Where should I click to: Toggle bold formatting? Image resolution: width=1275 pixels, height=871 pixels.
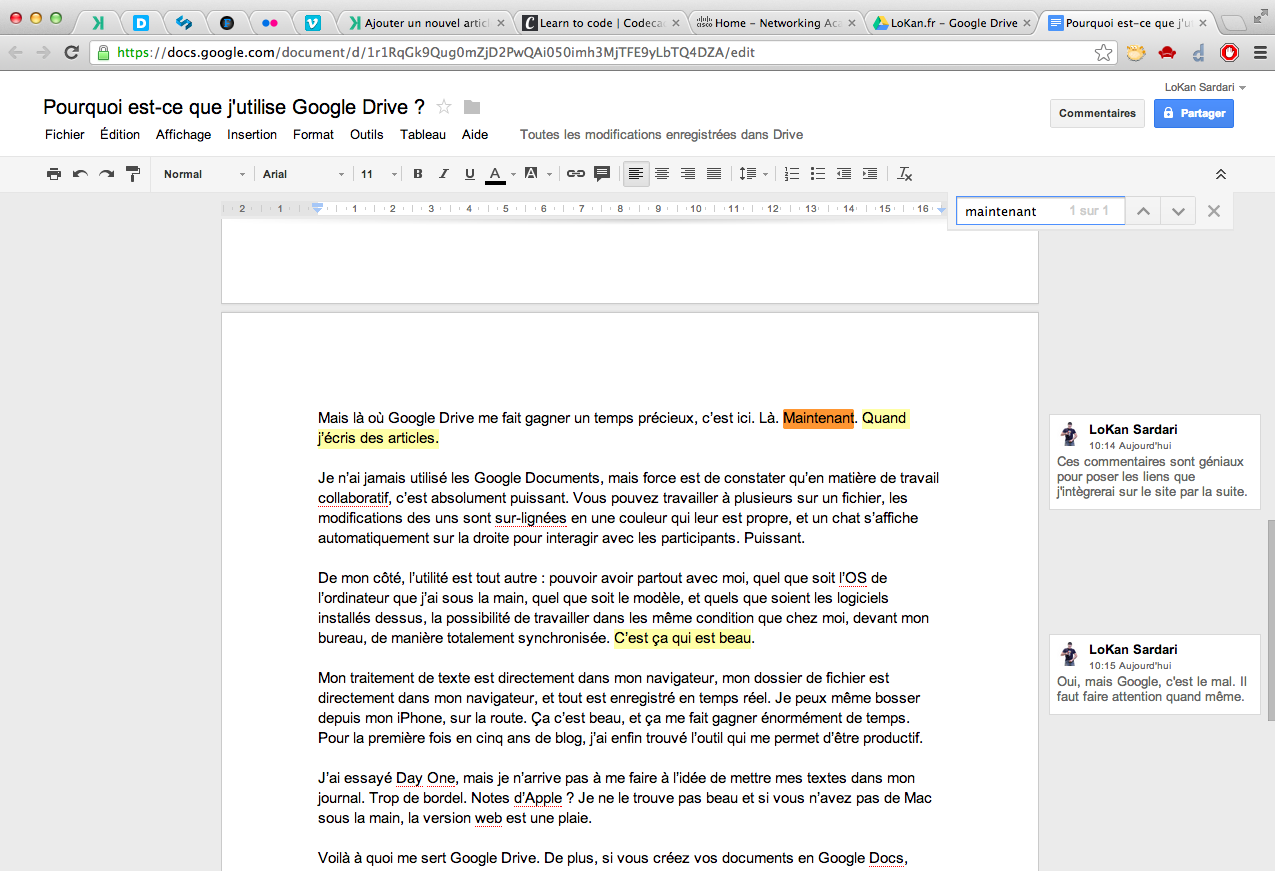(x=417, y=173)
